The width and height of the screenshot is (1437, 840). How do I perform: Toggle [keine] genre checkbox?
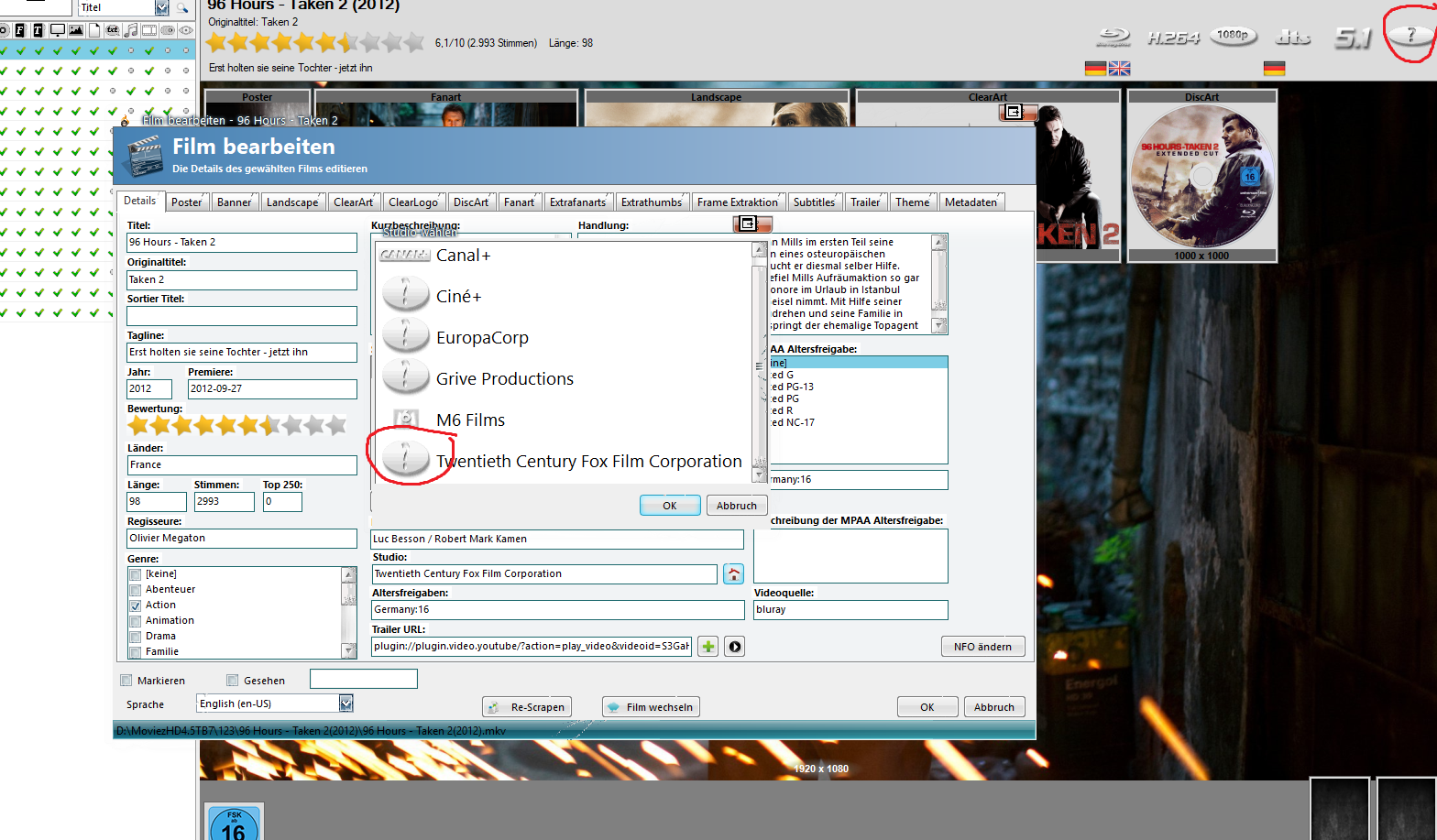click(136, 575)
